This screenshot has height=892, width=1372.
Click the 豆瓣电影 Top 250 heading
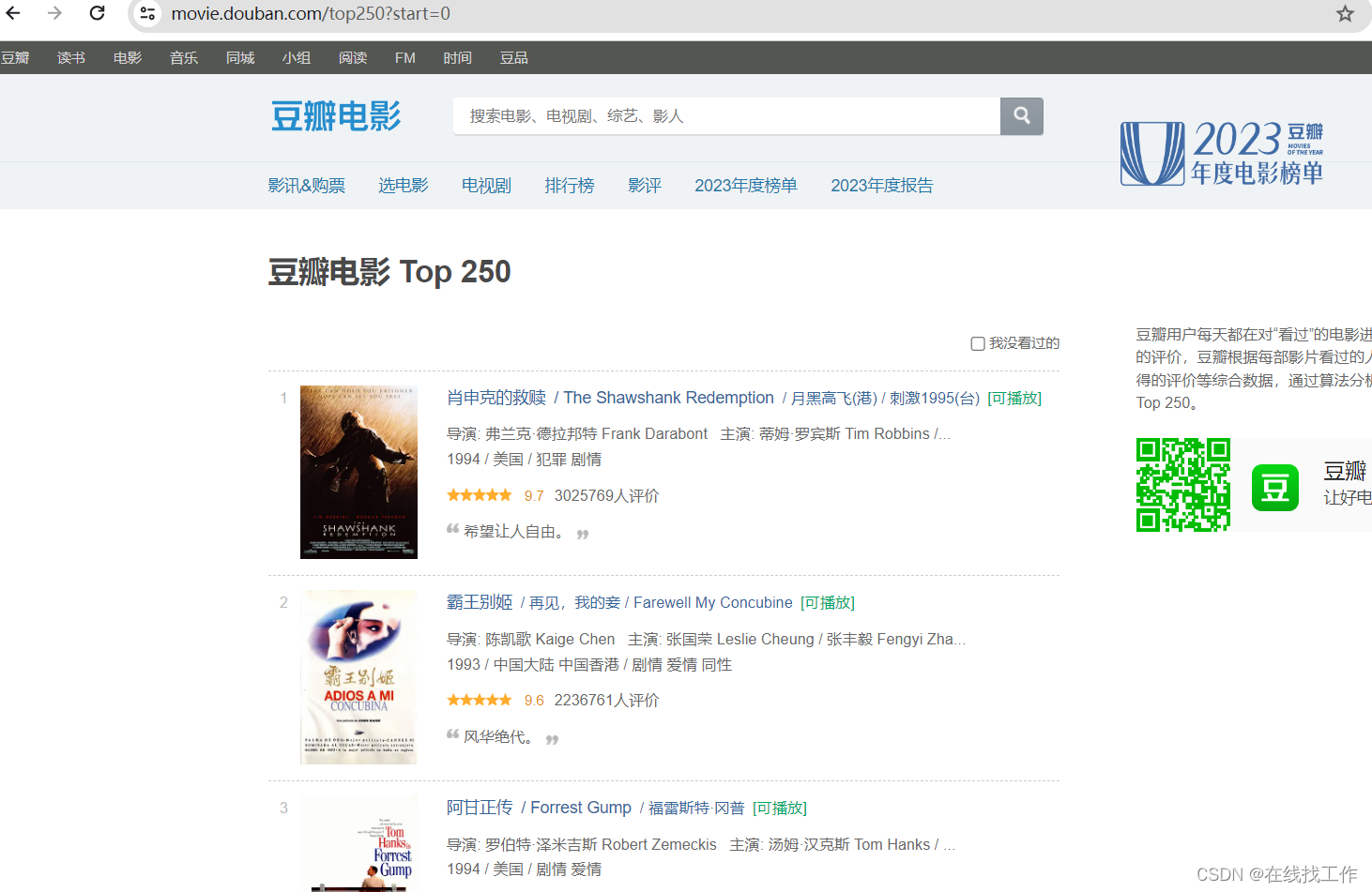pyautogui.click(x=389, y=272)
